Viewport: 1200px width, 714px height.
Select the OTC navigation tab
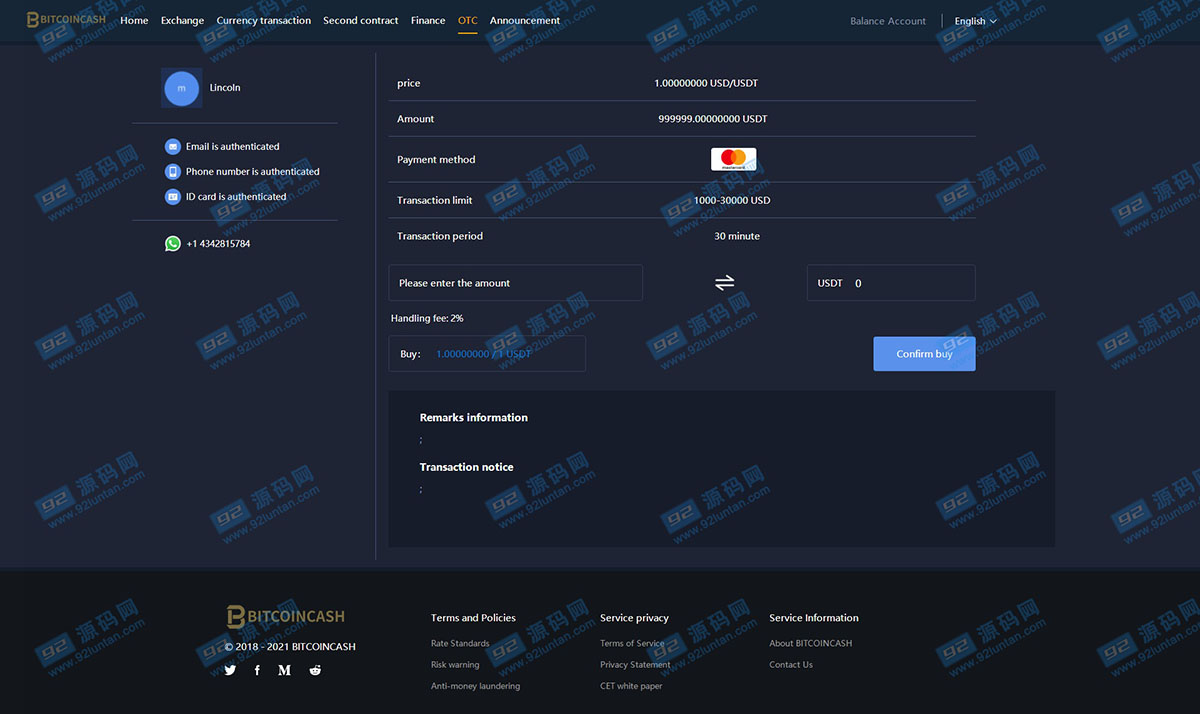(x=467, y=20)
